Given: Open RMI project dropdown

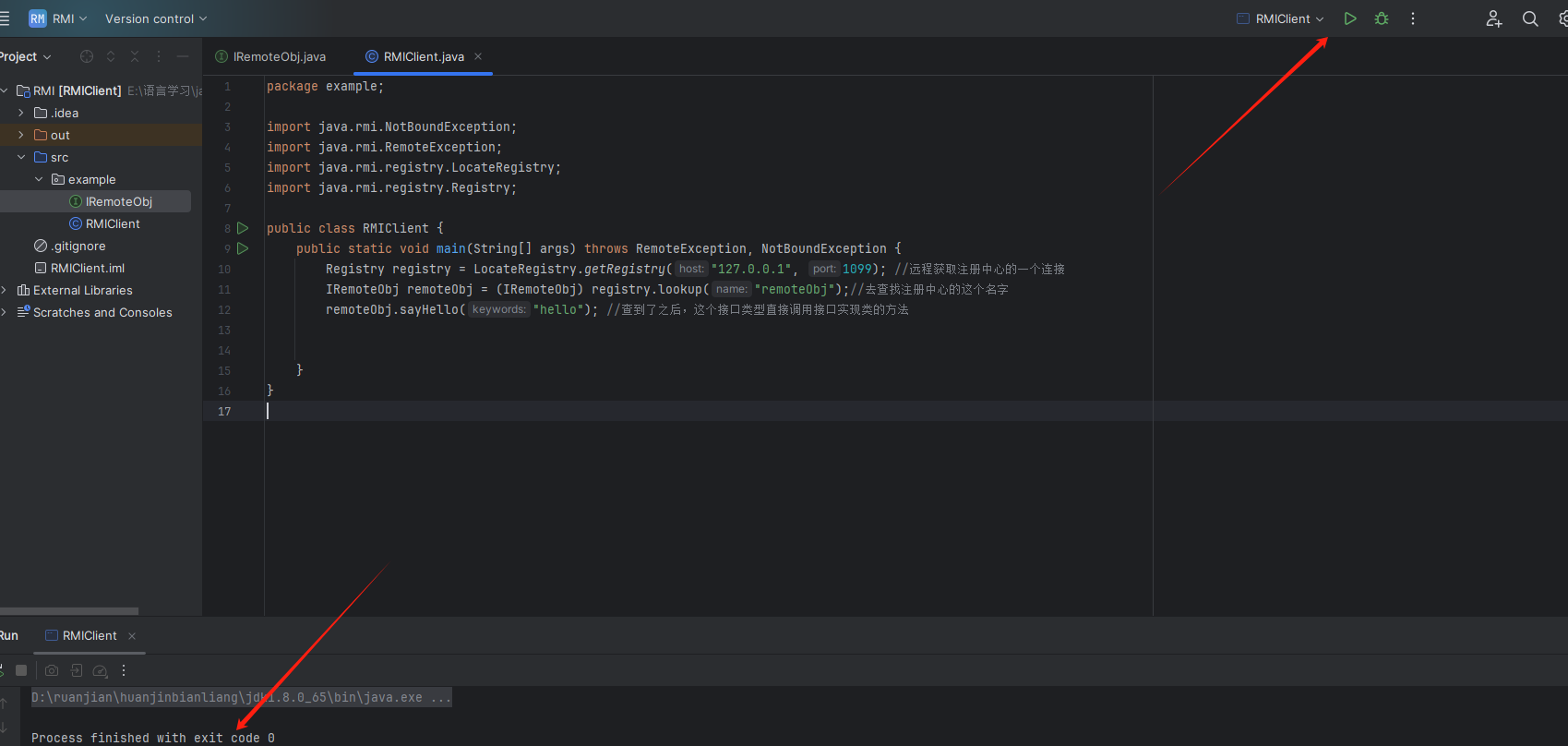Looking at the screenshot, I should coord(70,18).
